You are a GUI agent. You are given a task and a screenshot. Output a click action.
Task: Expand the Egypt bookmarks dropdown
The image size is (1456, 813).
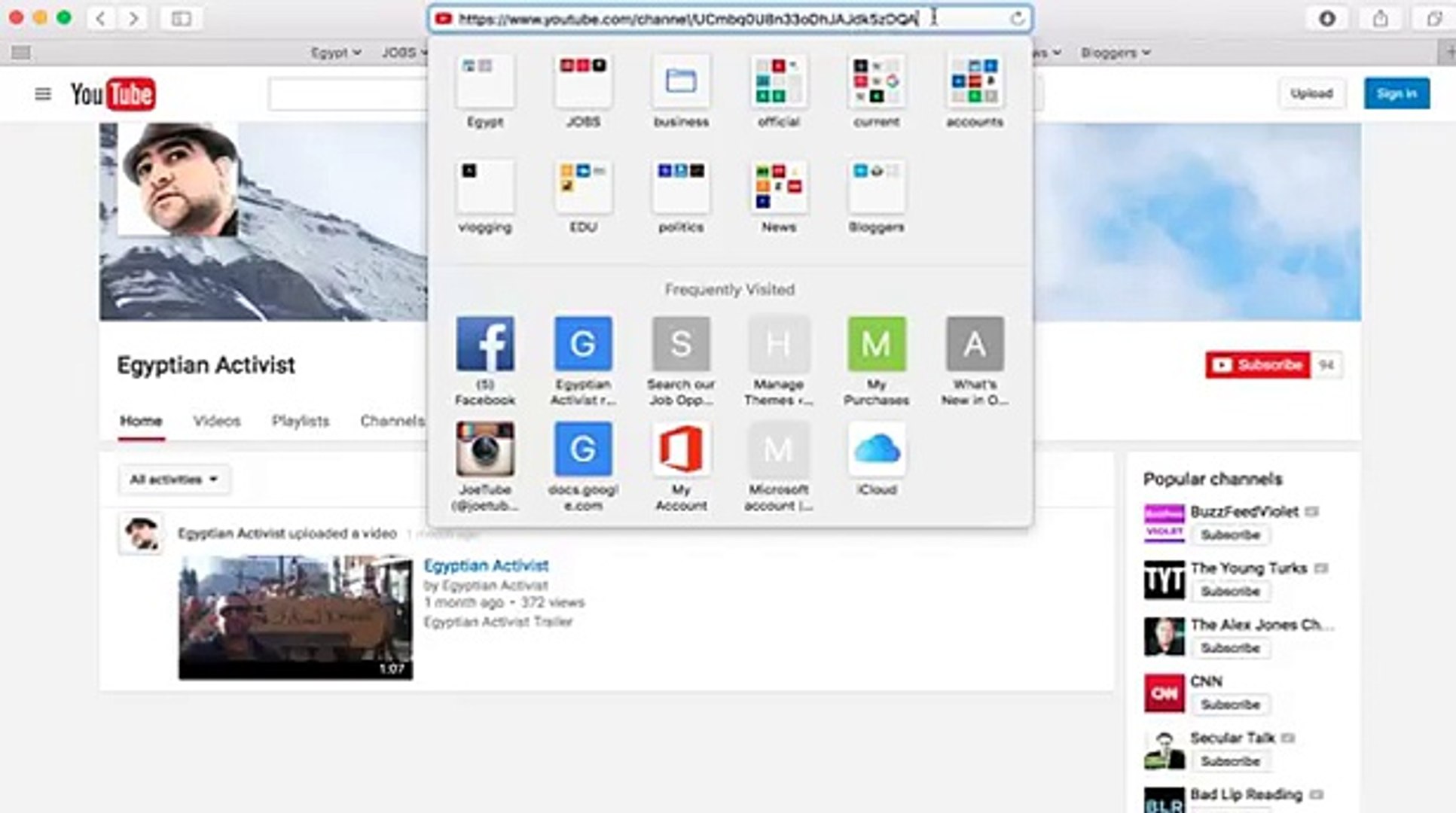[336, 53]
